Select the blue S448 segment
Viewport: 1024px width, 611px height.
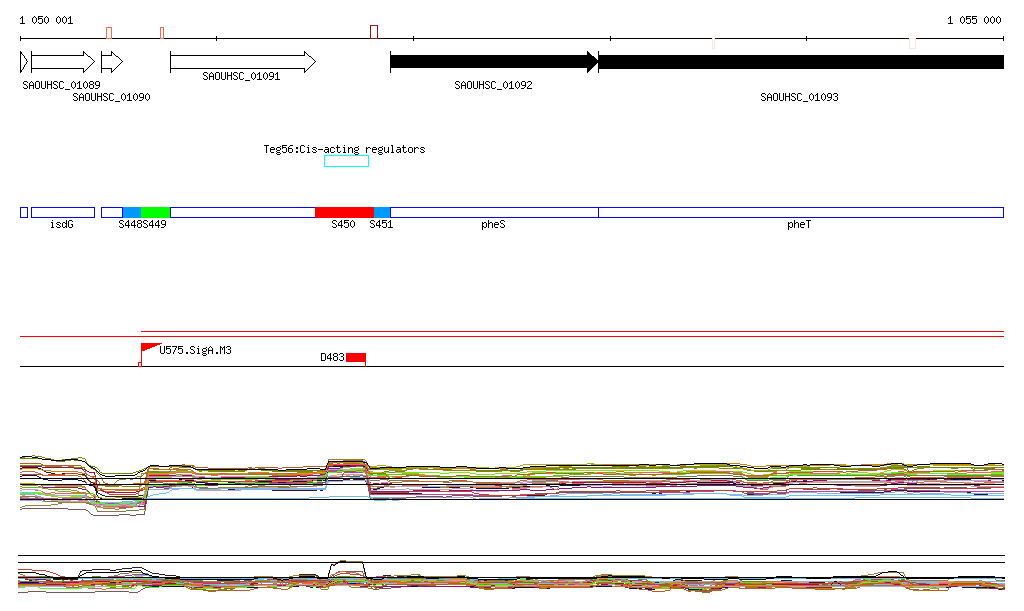tap(131, 213)
